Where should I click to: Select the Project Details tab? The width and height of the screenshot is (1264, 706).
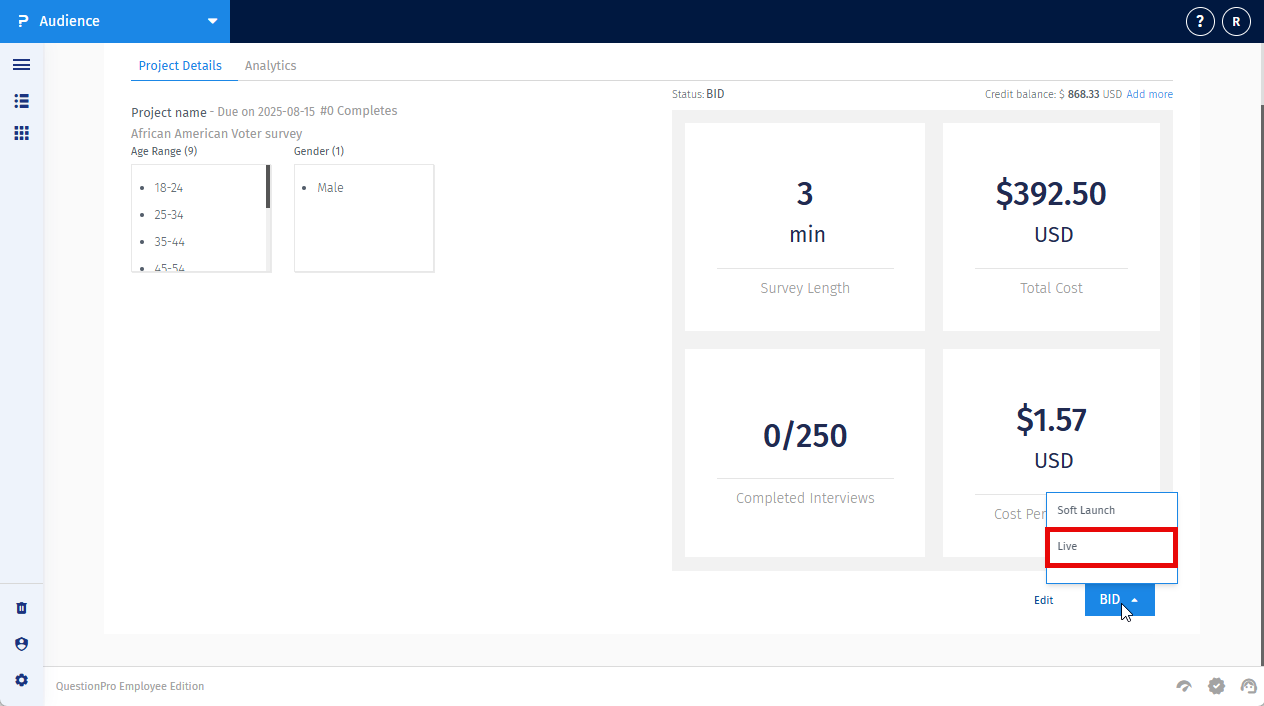(x=181, y=65)
